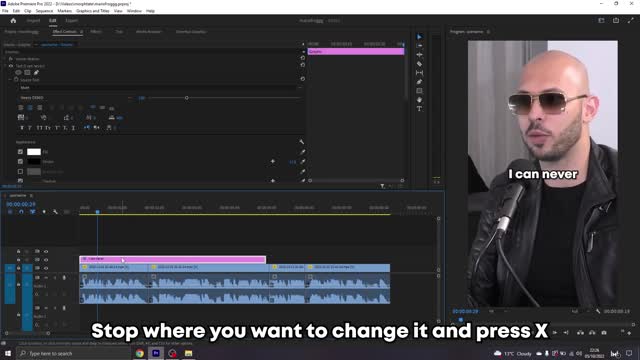Center align text in Effect Controls

coord(30,108)
